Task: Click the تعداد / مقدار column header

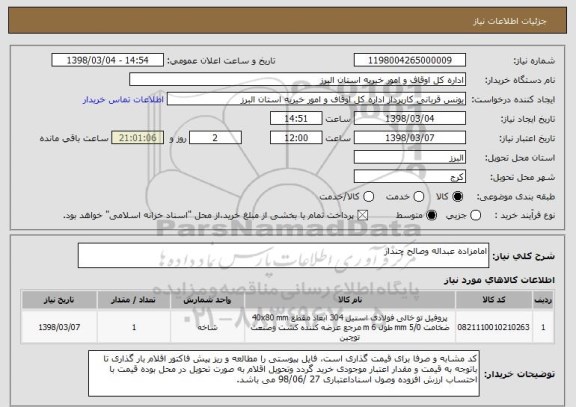Action: coord(134,300)
